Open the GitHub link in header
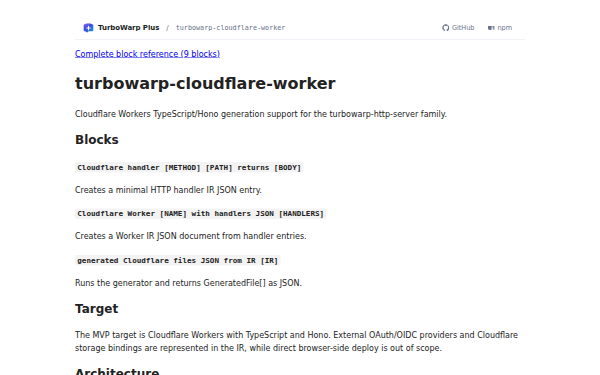This screenshot has height=375, width=600. [x=458, y=28]
